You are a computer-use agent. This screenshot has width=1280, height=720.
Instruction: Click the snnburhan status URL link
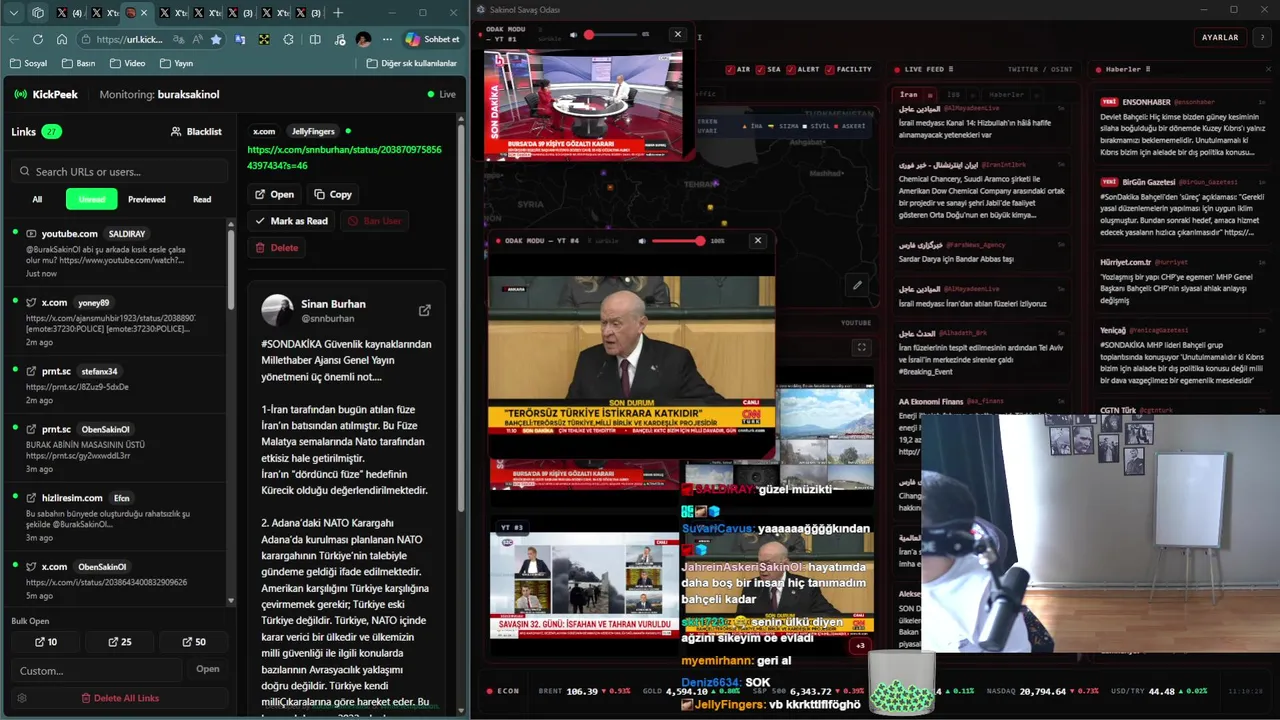point(344,157)
